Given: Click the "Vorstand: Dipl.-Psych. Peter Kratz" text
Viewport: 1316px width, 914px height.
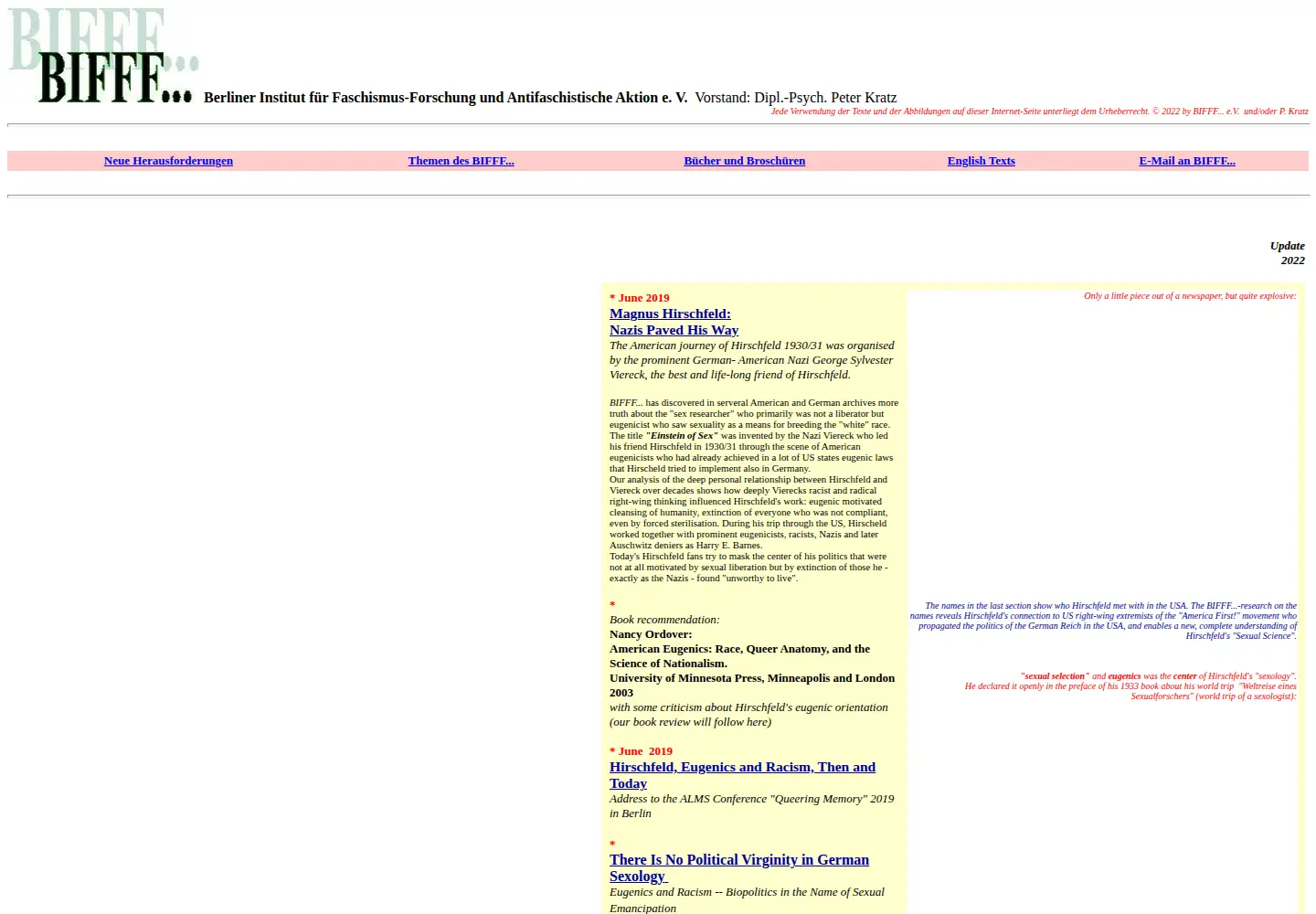Looking at the screenshot, I should [x=795, y=98].
